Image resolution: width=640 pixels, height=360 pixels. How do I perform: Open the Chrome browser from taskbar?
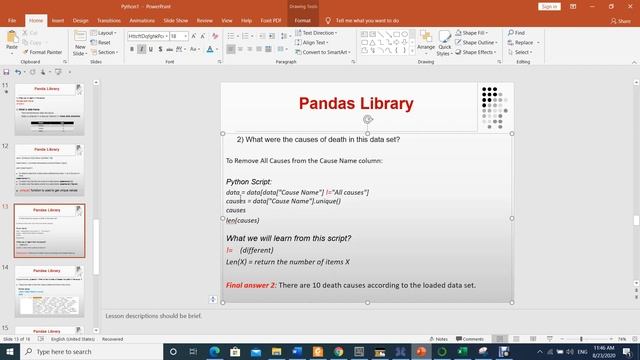338,351
